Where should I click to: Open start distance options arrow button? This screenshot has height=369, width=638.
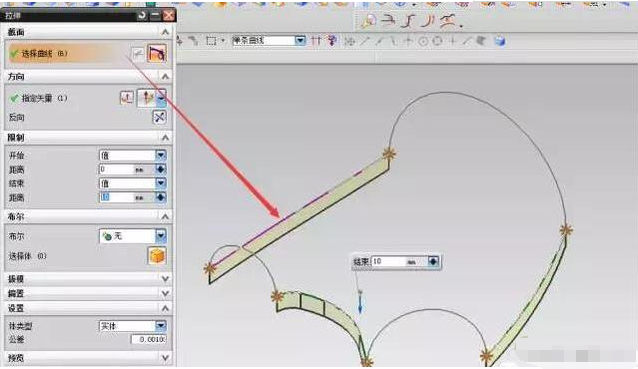(161, 169)
